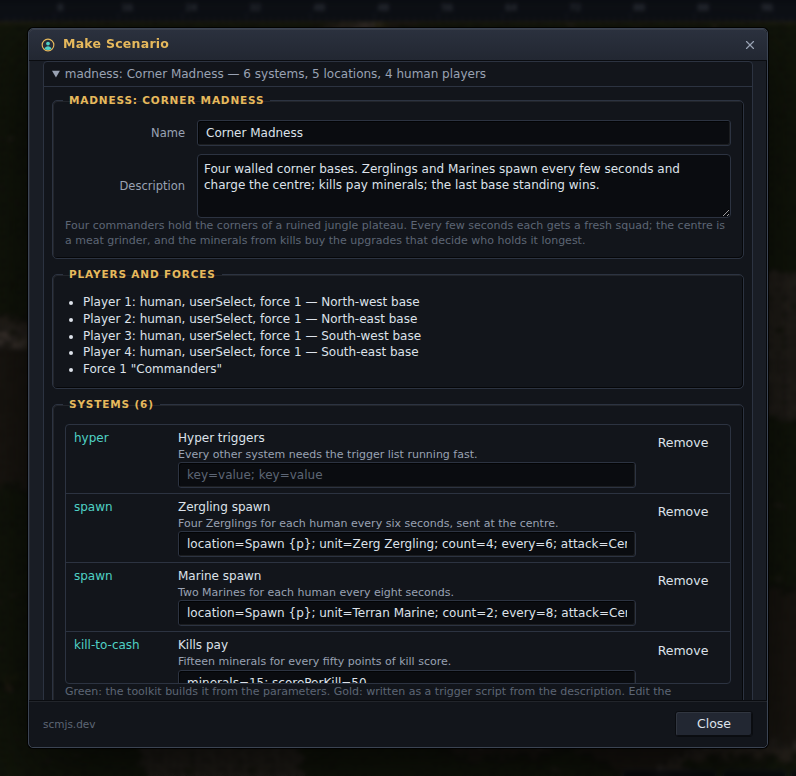Select the Player 4 South-east base line

click(250, 352)
